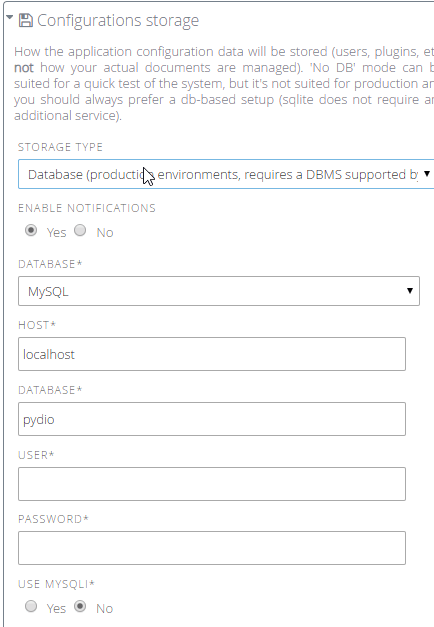Viewport: 434px width, 627px height.
Task: Click the configuration storage description paragraph
Action: click(x=224, y=83)
